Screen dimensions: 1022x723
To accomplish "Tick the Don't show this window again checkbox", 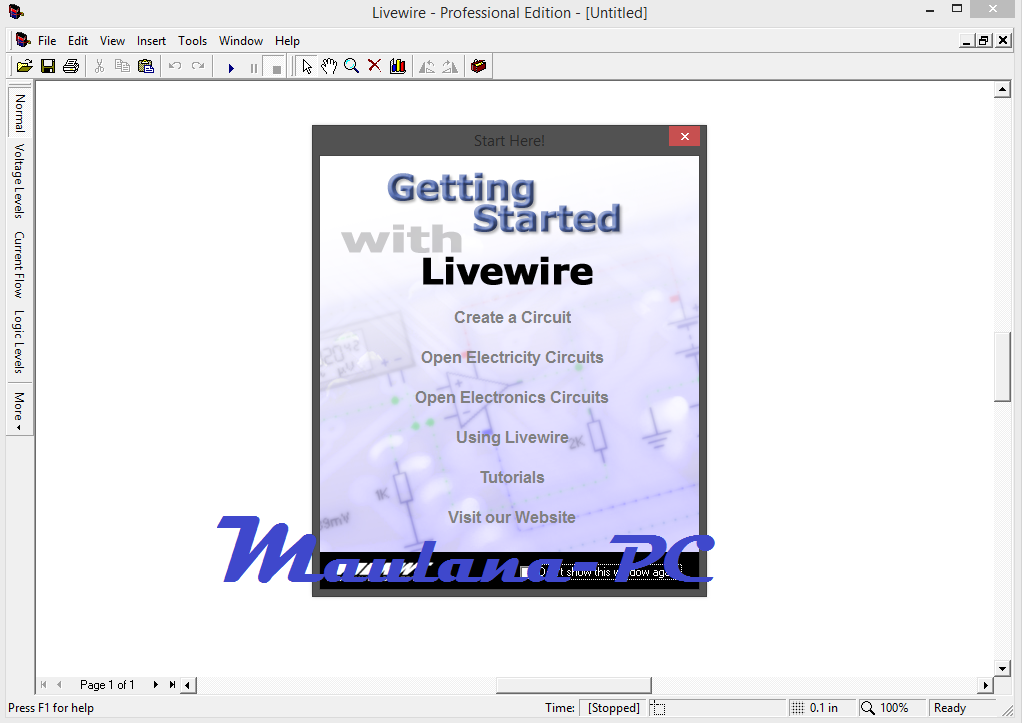I will coord(525,570).
